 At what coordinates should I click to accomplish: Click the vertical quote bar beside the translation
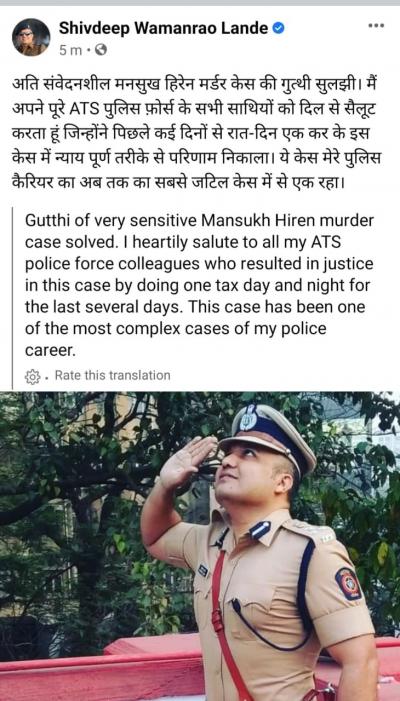pos(12,298)
